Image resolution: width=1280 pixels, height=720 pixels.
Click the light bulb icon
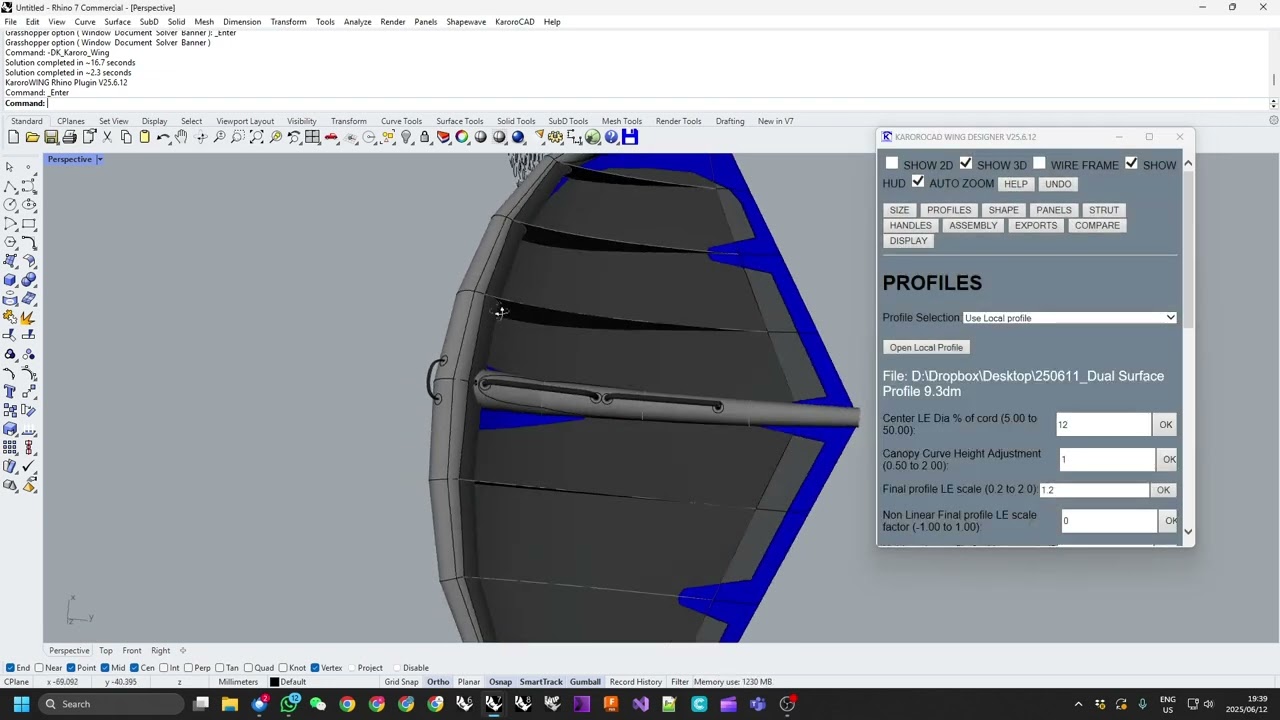tap(406, 137)
